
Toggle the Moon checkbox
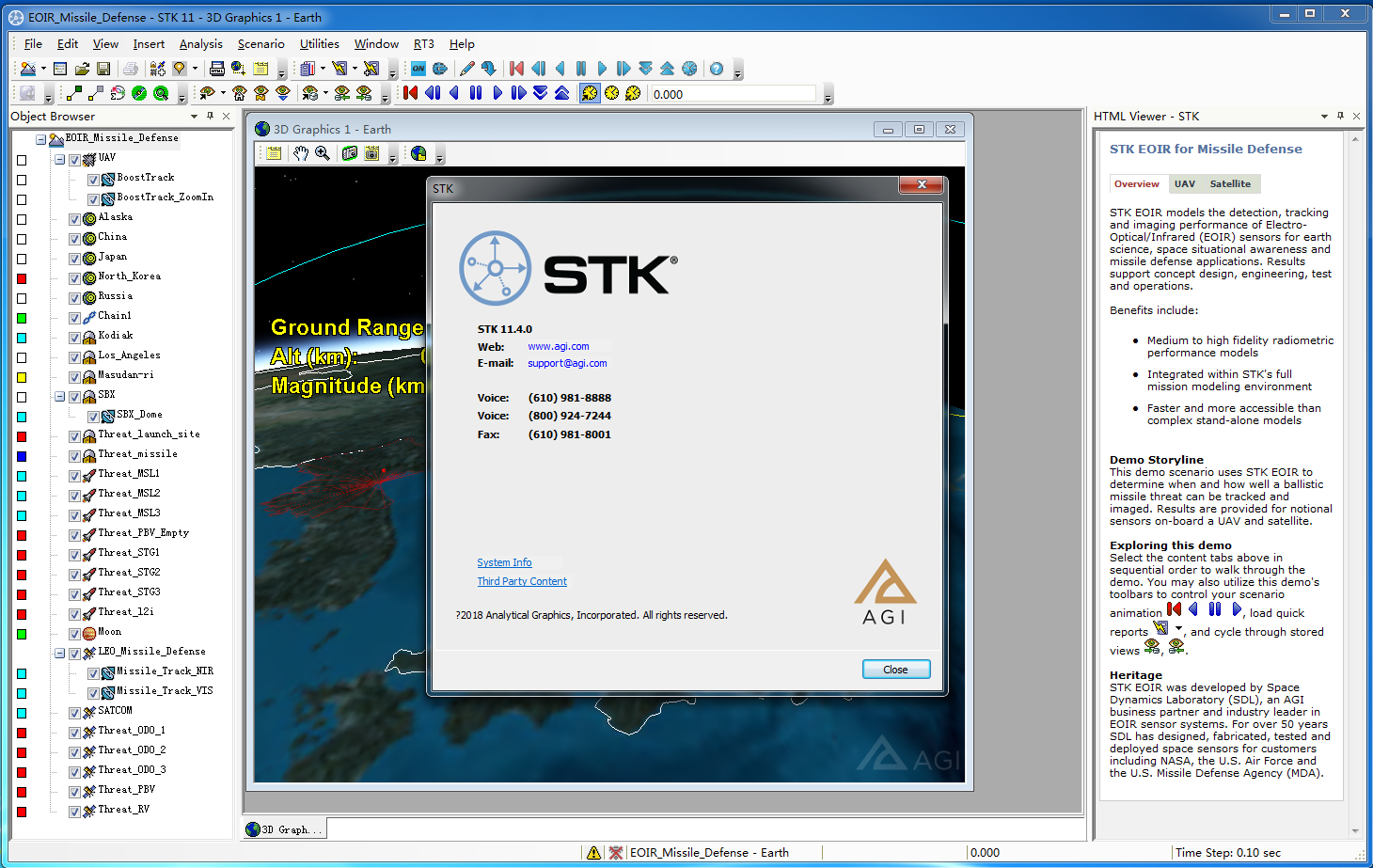pos(74,634)
